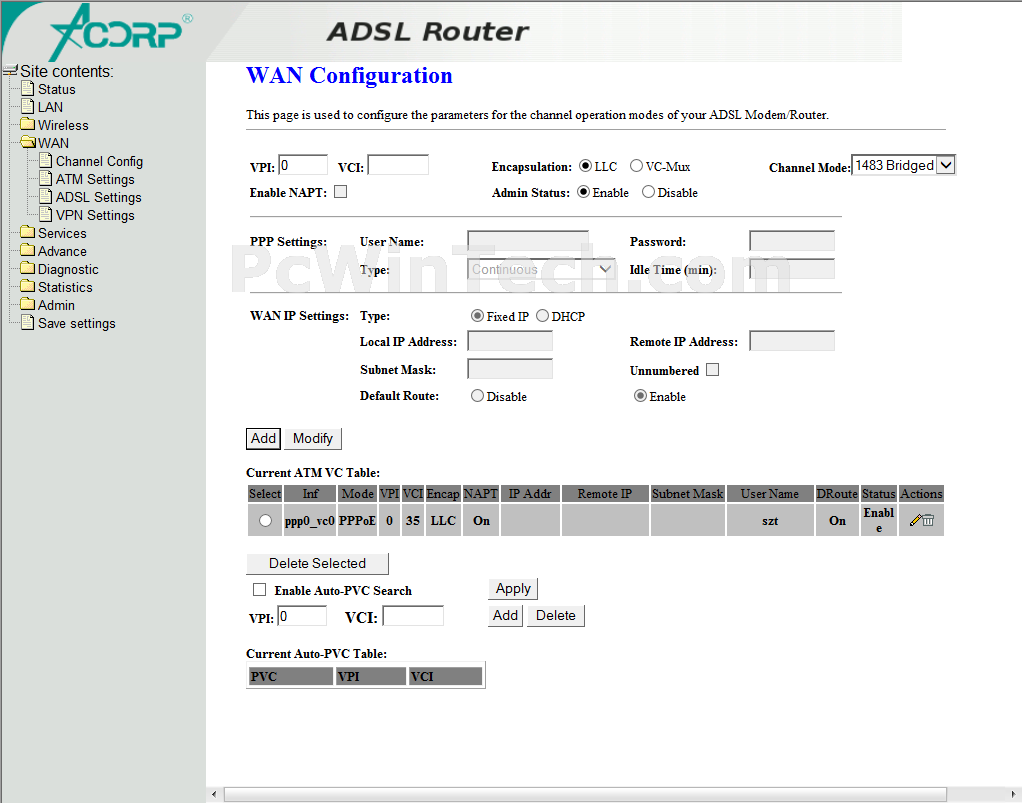The height and width of the screenshot is (803, 1022).
Task: Click the pencil edit icon in ATM VC table
Action: 915,520
